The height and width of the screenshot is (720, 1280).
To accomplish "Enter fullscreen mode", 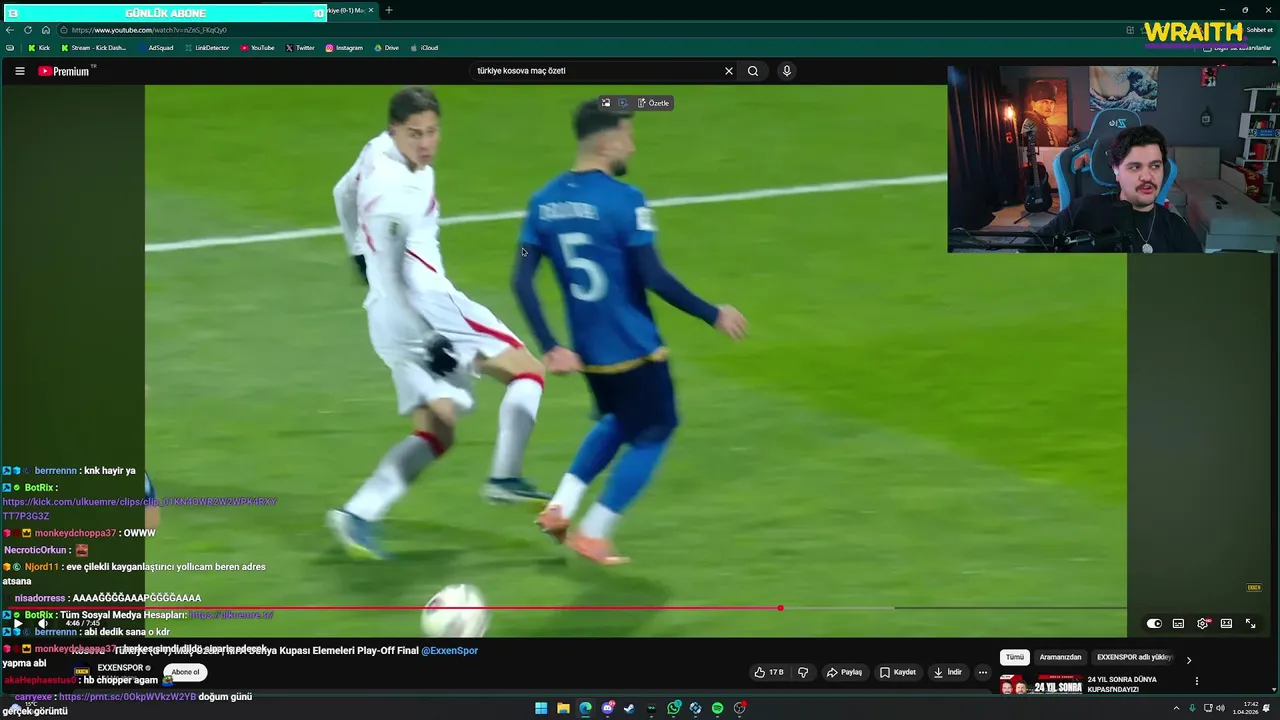I will click(x=1250, y=623).
